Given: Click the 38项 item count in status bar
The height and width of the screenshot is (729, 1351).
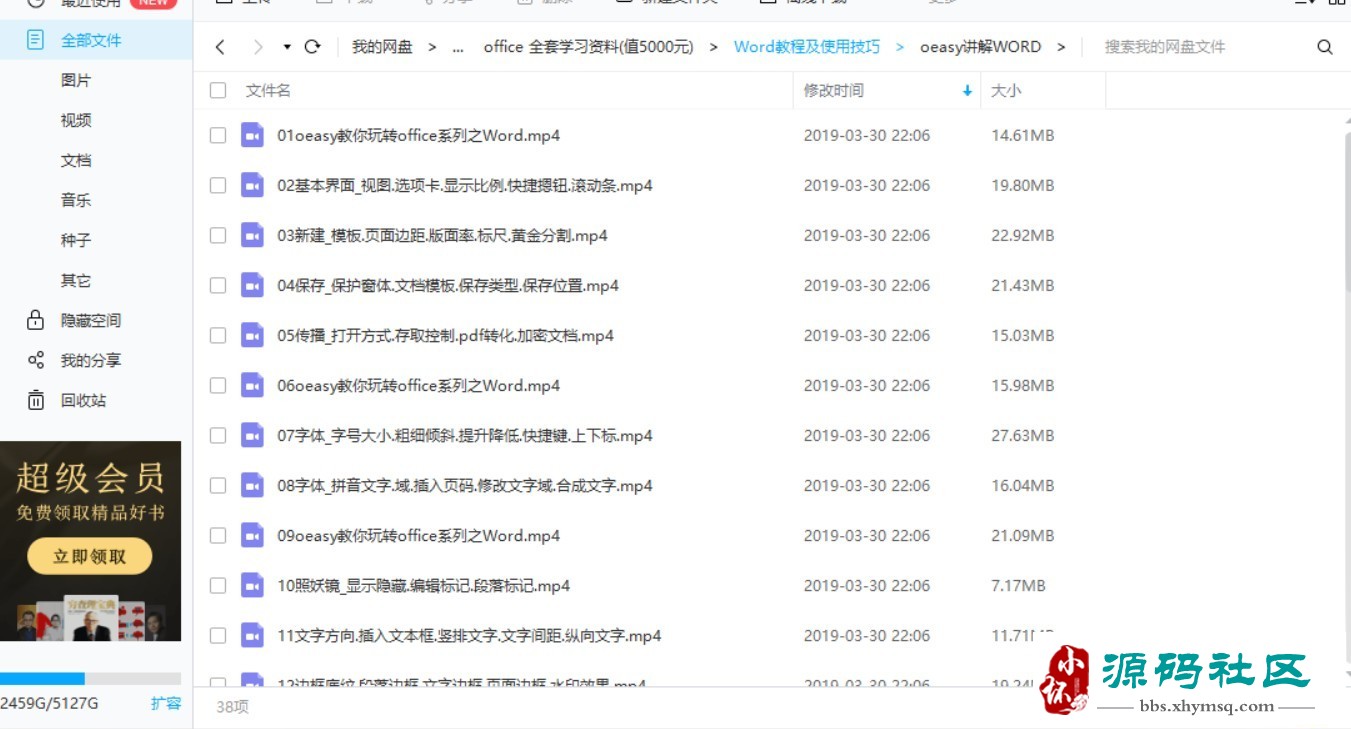Looking at the screenshot, I should [232, 707].
